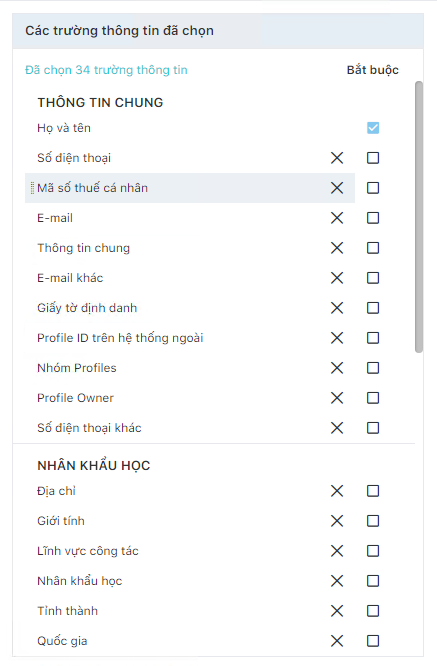437x666 pixels.
Task: Remove the Địa chỉ field
Action: pos(337,491)
